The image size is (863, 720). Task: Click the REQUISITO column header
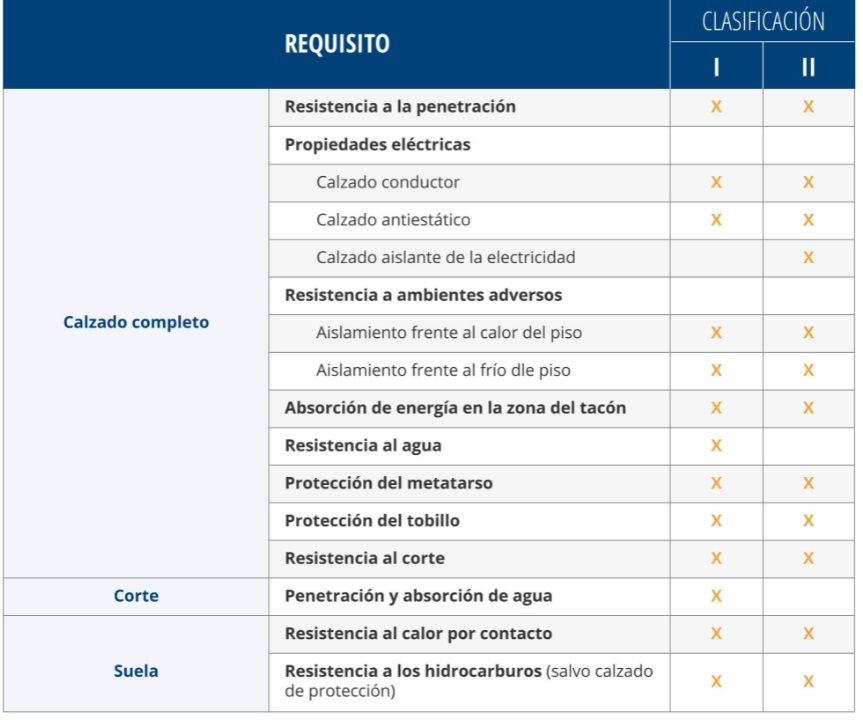pos(337,45)
